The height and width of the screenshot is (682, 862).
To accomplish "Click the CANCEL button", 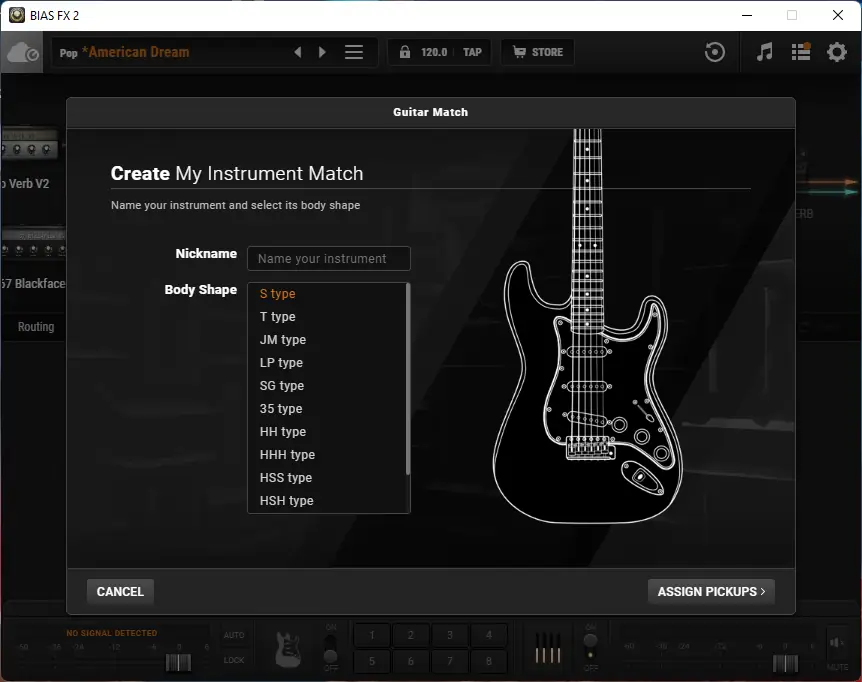I will 120,591.
